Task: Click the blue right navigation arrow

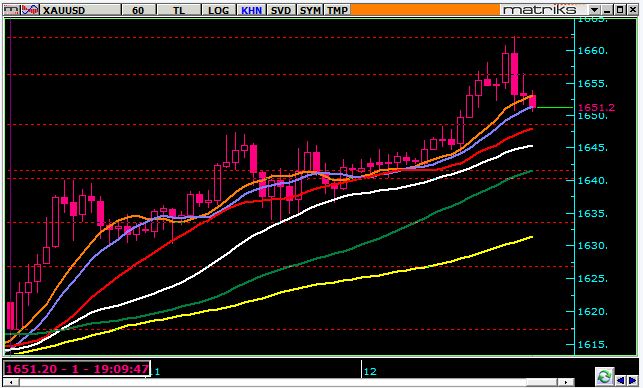Action: point(633,381)
